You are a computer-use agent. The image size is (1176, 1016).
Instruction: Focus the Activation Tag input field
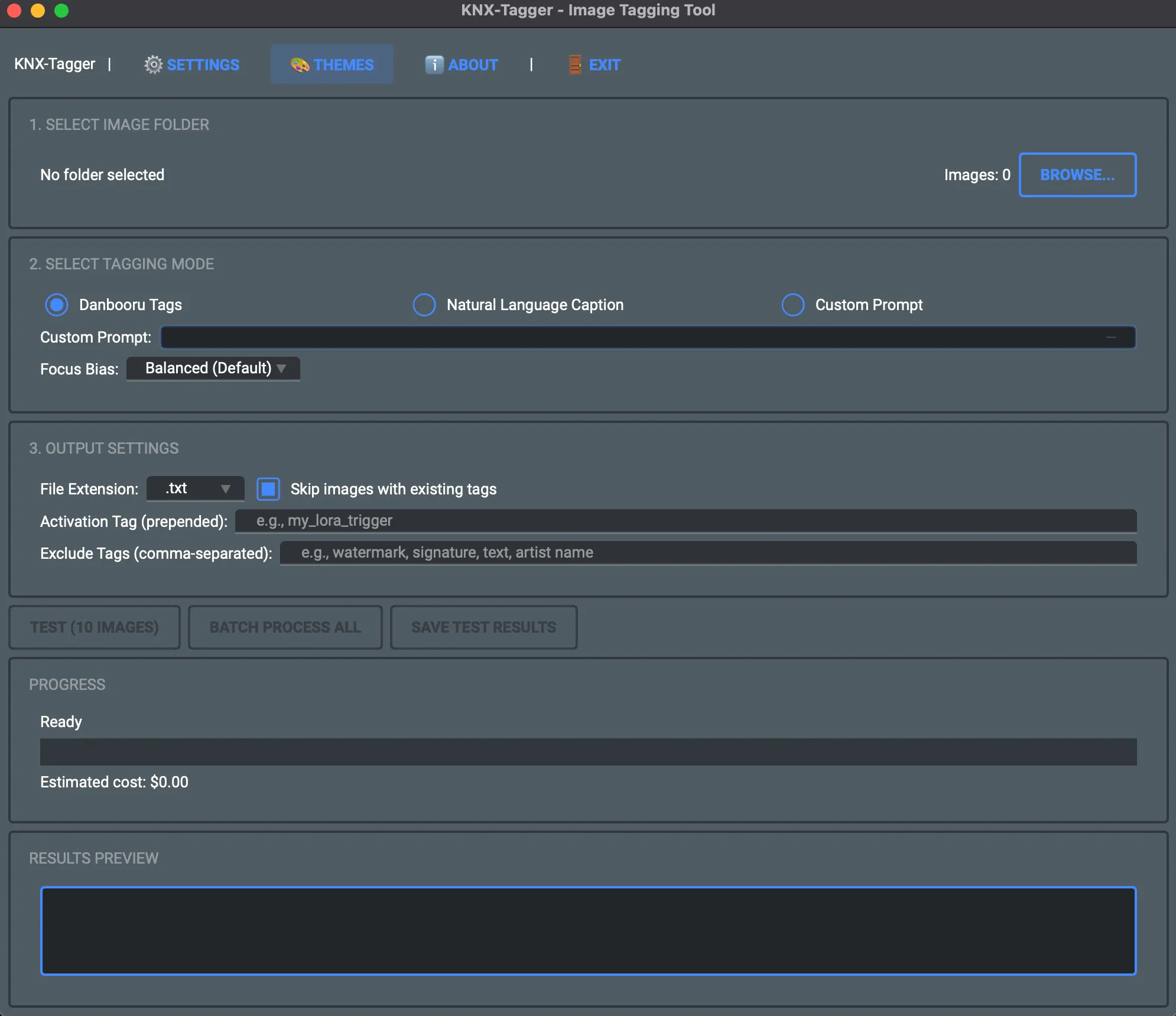coord(686,521)
